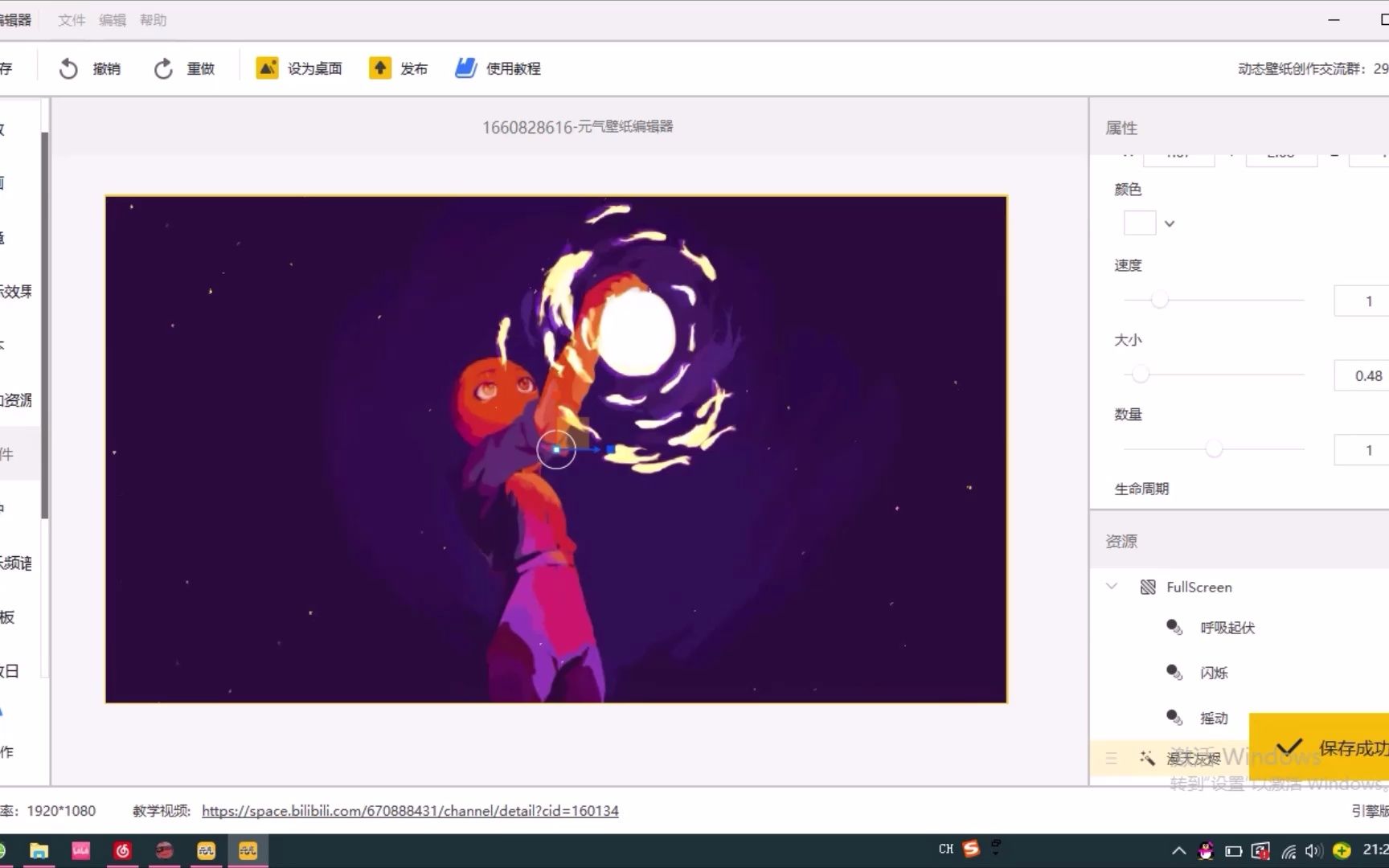The image size is (1389, 868).
Task: Select the FullScreen layer row
Action: 1239,588
